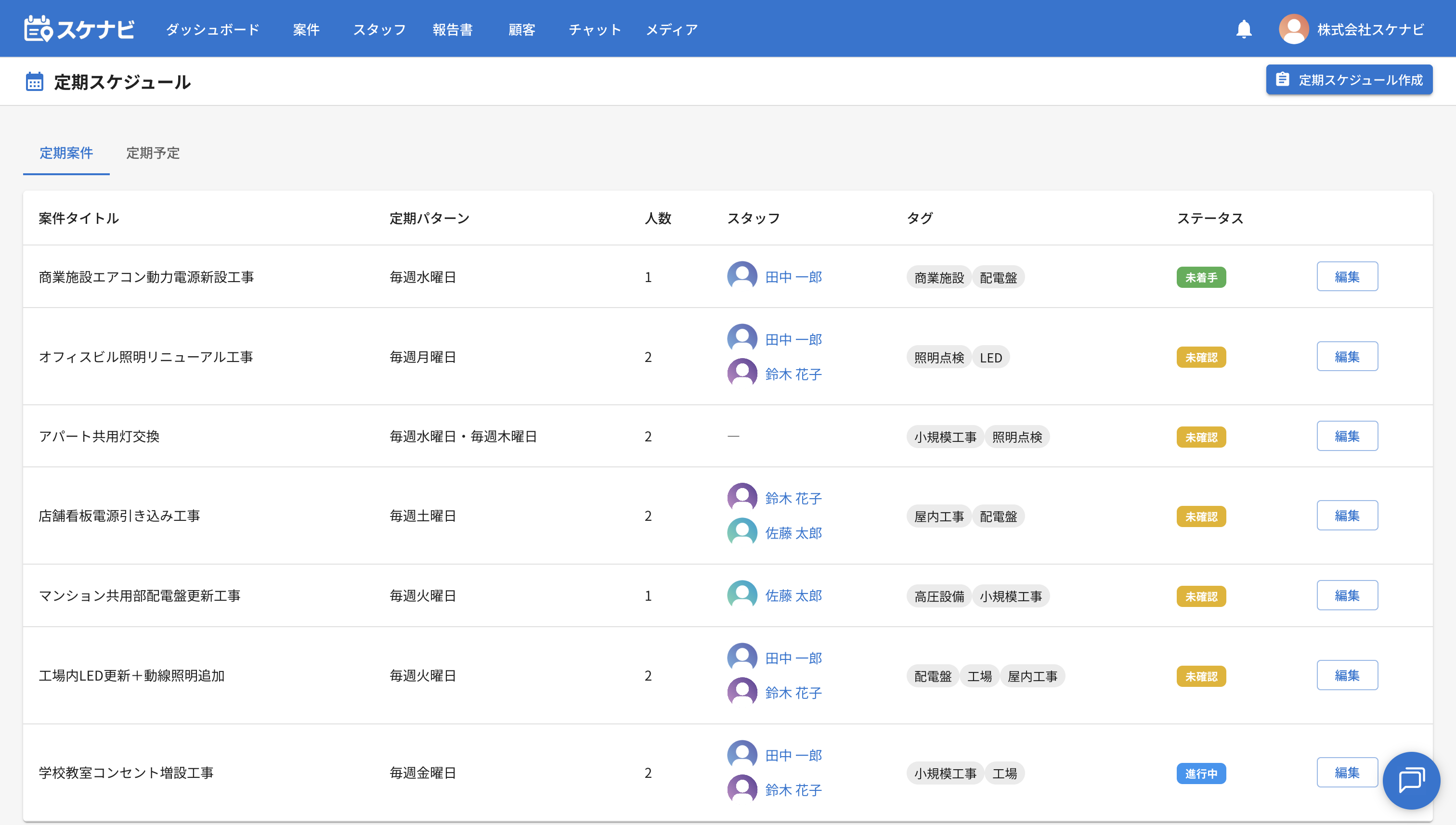Click 佐藤 太郎 avatar in マンション共用部 row
Image resolution: width=1456 pixels, height=825 pixels.
coord(742,595)
